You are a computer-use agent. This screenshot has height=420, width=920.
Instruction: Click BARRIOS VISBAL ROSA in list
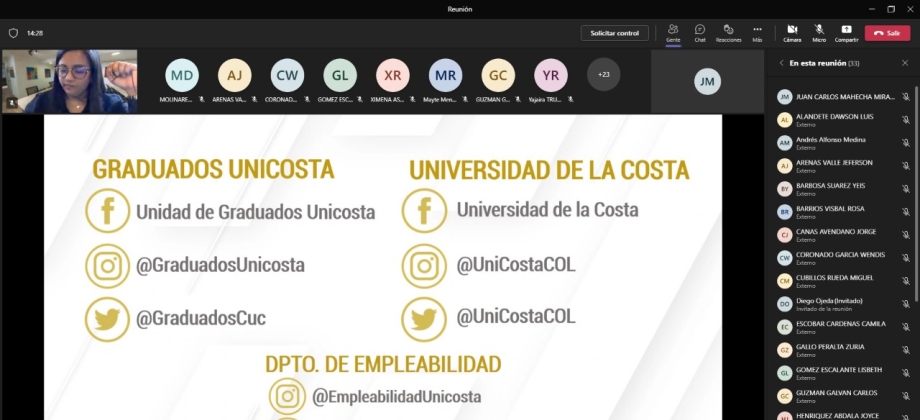click(x=843, y=212)
